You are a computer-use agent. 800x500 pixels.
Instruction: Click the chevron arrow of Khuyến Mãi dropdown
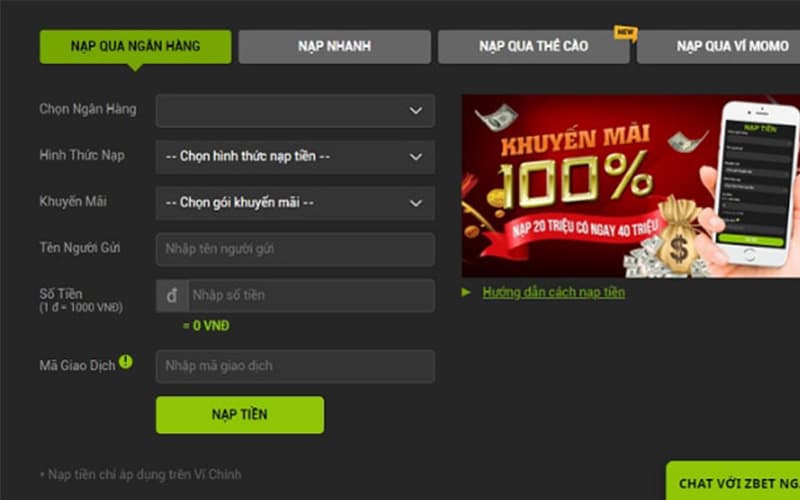point(416,203)
